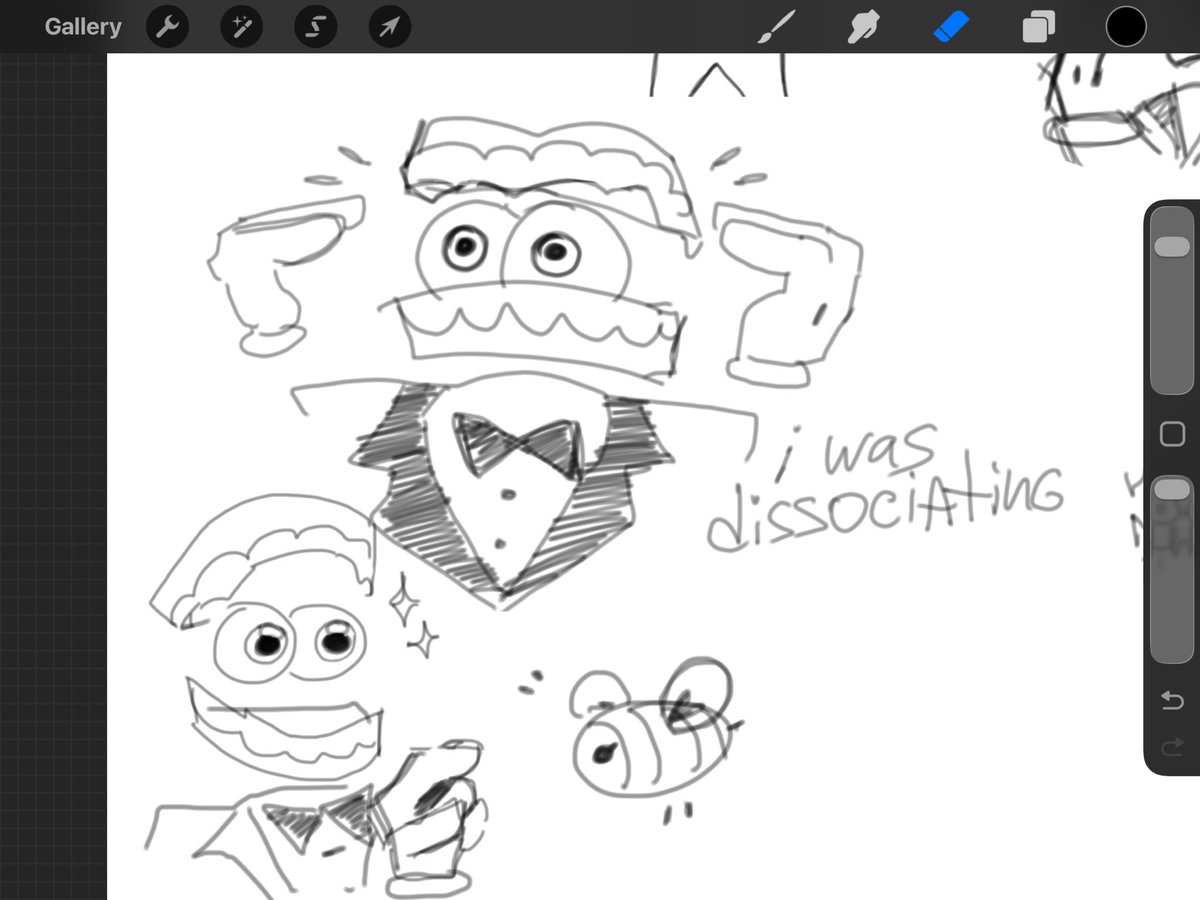Viewport: 1200px width, 900px height.
Task: Select the Smudge tool
Action: 863,27
